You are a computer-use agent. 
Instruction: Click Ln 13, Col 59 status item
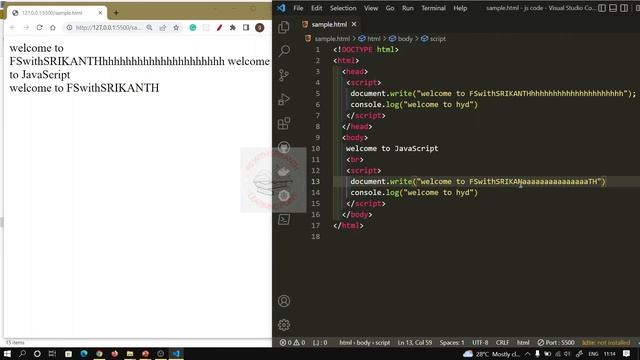click(415, 342)
